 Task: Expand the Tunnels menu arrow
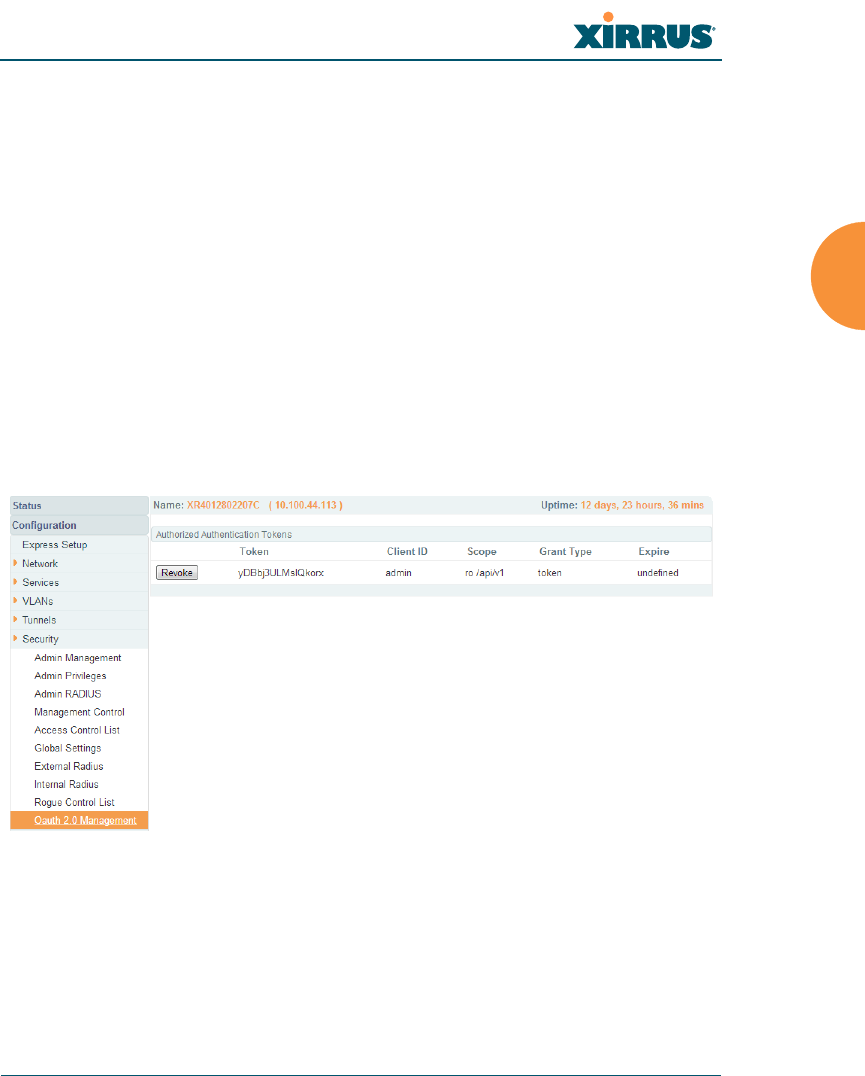[15, 619]
